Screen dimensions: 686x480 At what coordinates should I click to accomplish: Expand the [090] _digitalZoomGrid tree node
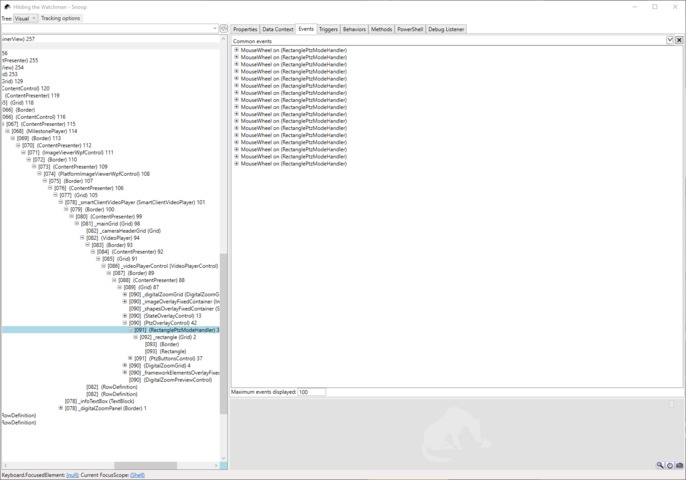tap(125, 295)
